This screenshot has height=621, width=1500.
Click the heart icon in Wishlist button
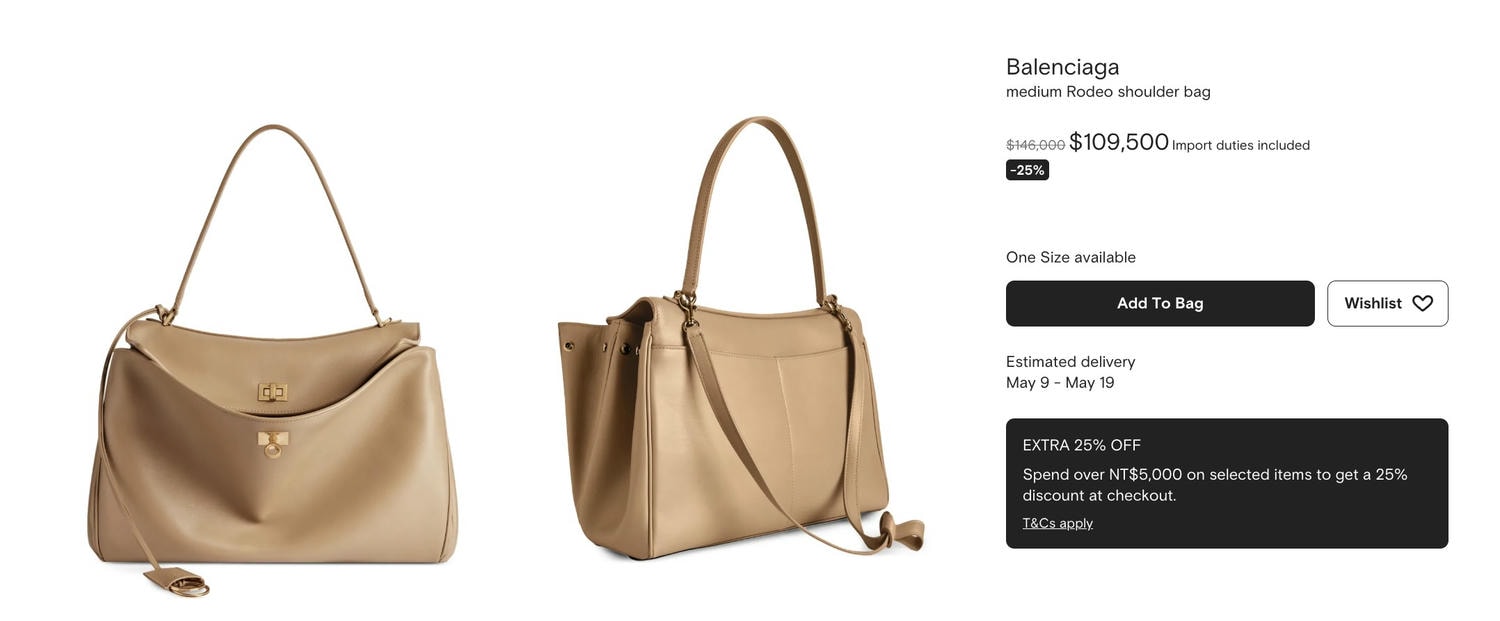1422,303
